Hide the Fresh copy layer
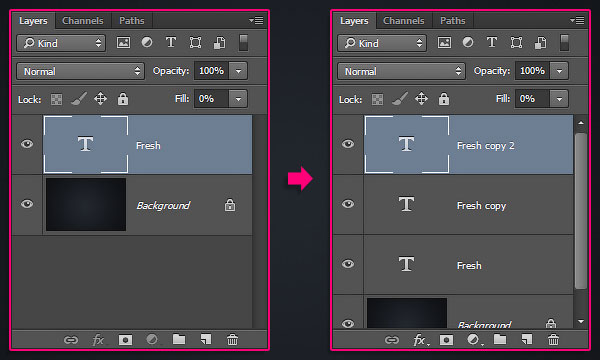The height and width of the screenshot is (360, 600). click(348, 204)
